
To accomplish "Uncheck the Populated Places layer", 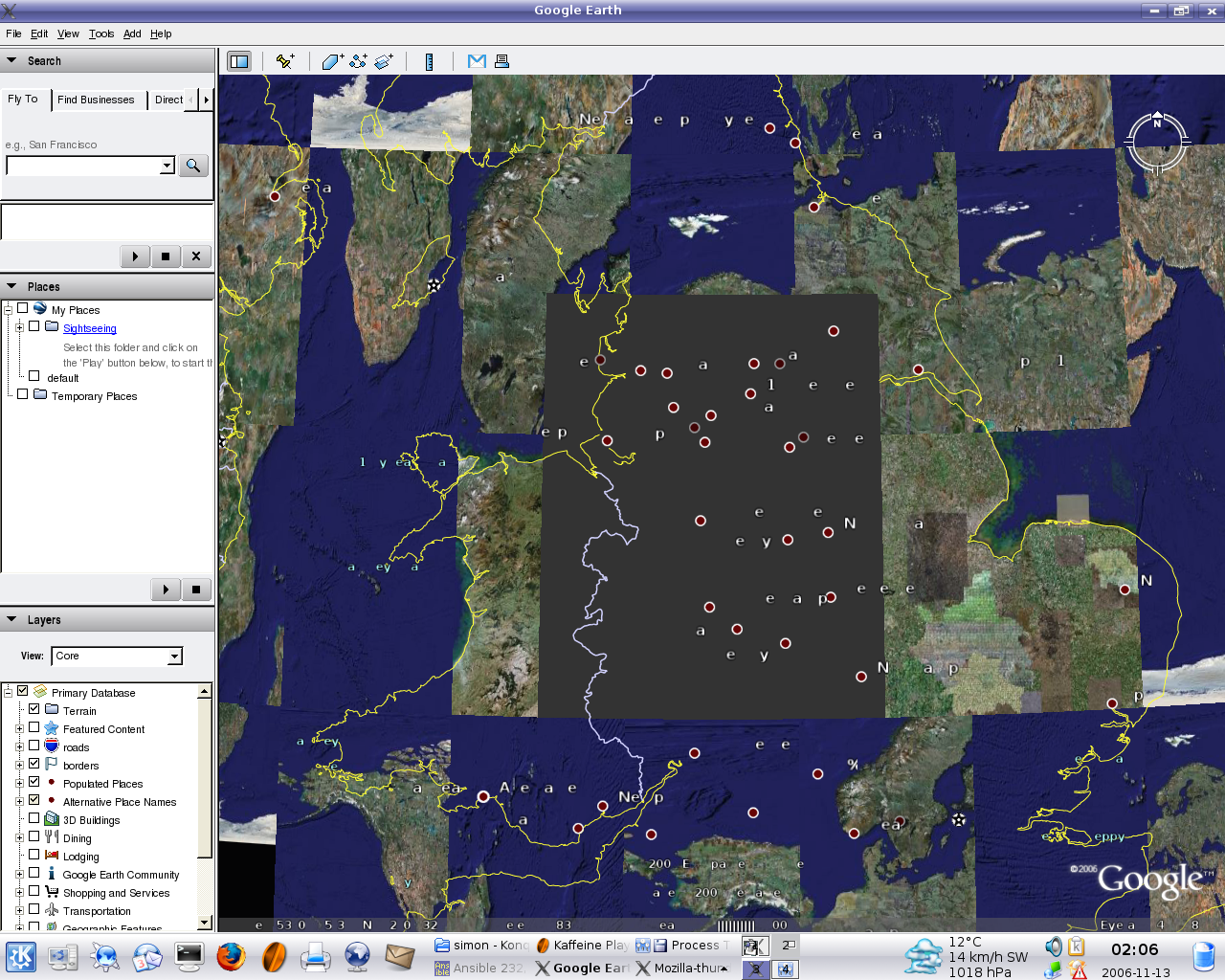I will point(33,782).
